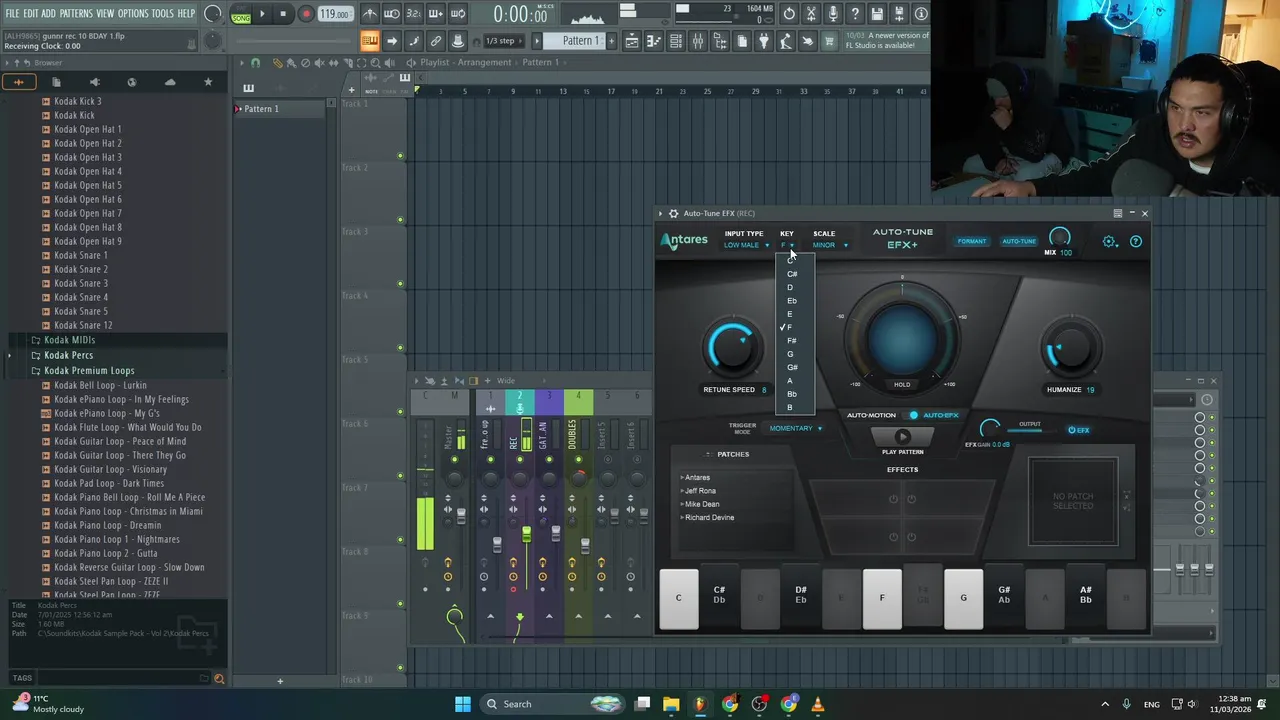
Task: Click the 119.000 tempo field
Action: pos(335,15)
